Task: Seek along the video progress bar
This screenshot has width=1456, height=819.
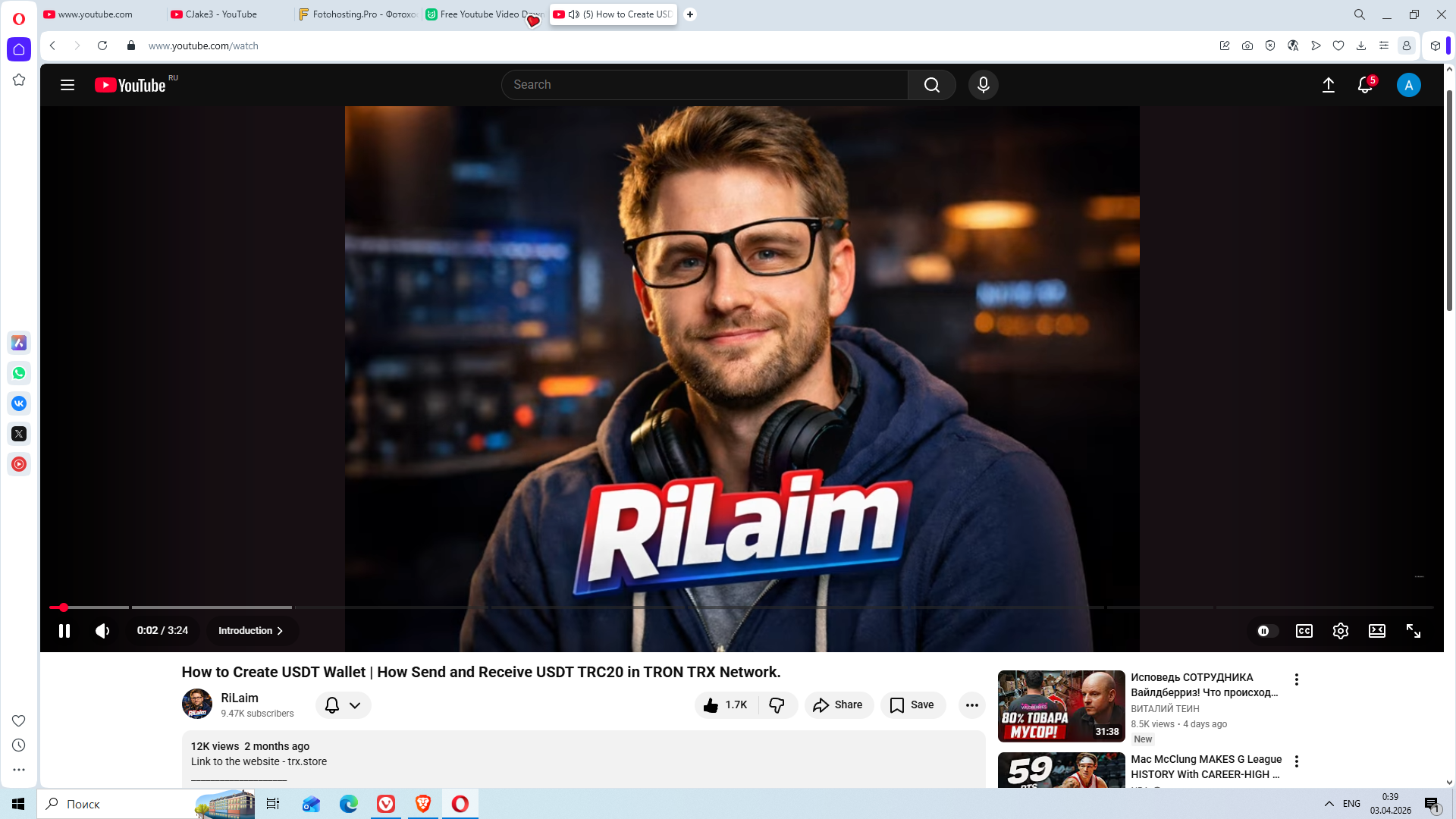Action: pyautogui.click(x=682, y=607)
